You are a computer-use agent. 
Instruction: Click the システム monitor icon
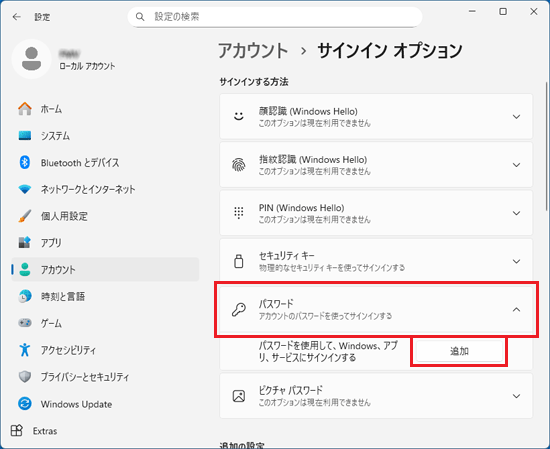click(x=25, y=135)
